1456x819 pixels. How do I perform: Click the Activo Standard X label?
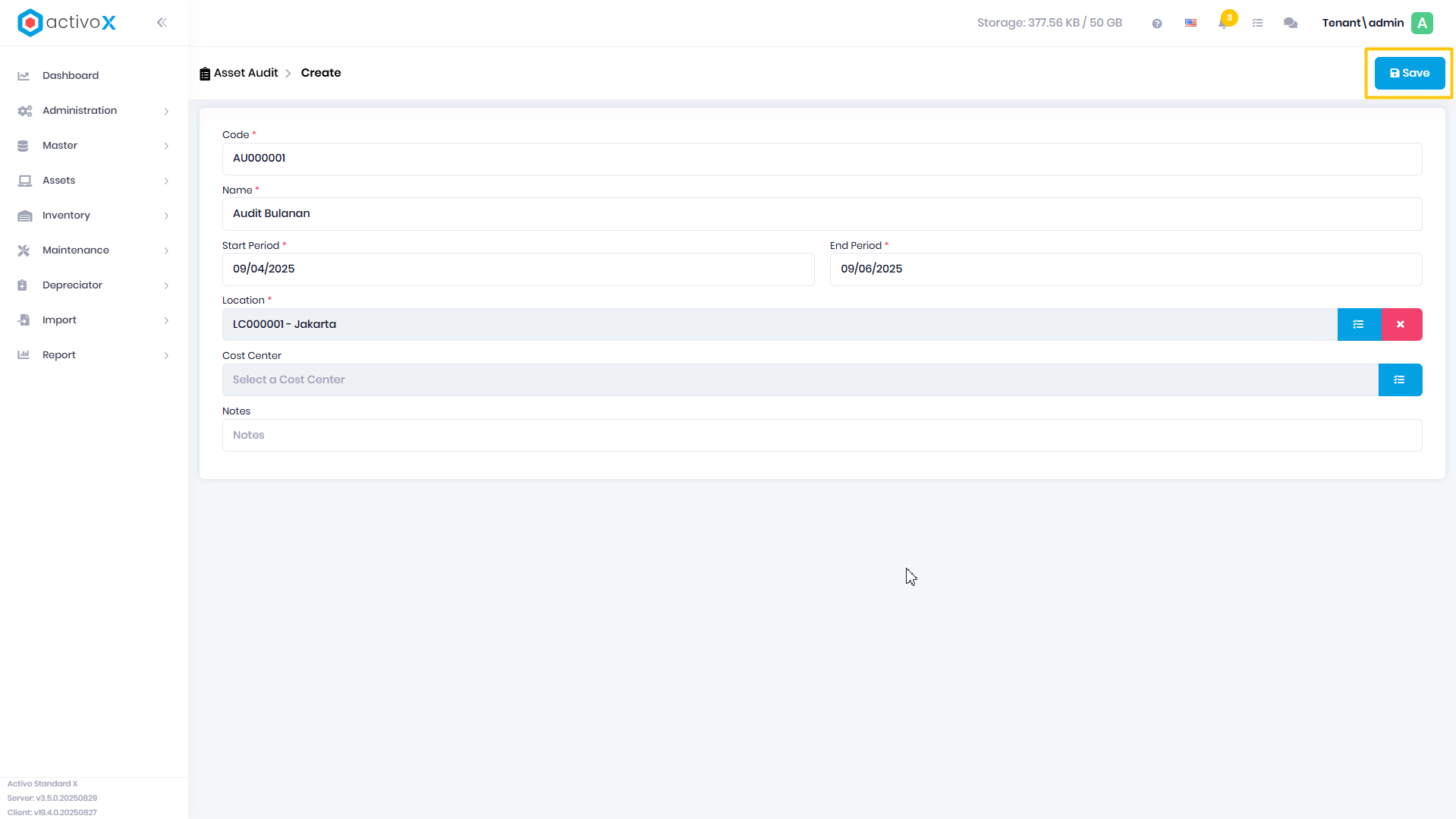[42, 784]
